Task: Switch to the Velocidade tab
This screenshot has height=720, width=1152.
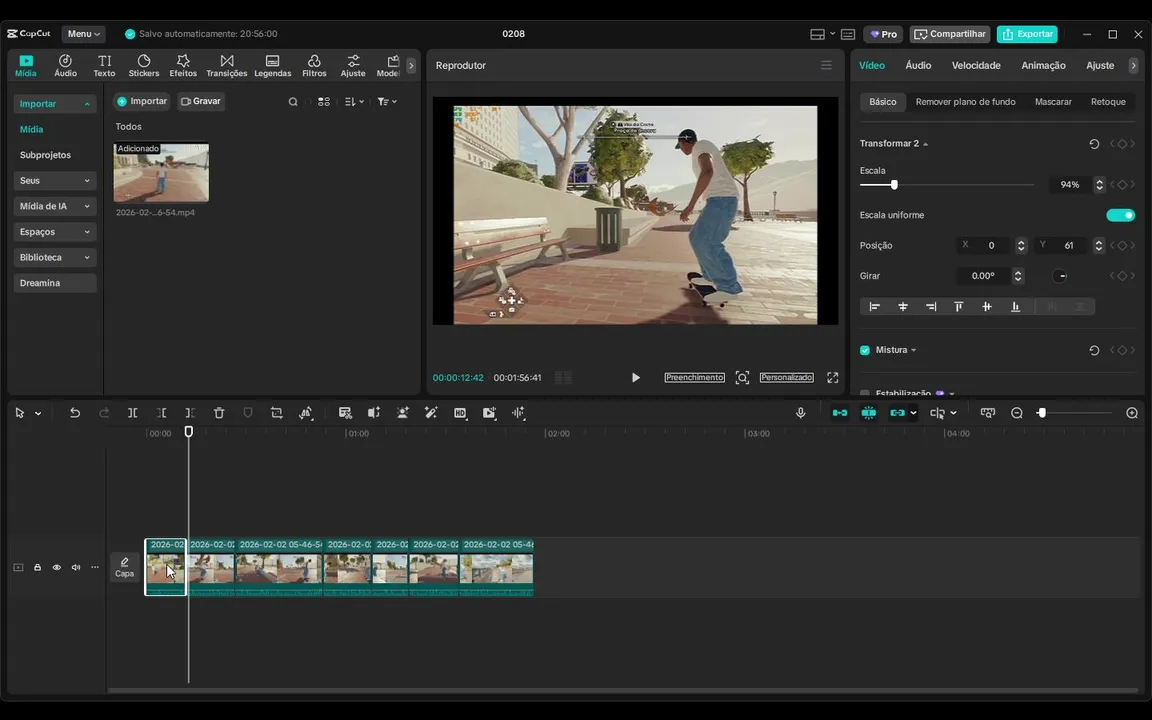Action: [x=975, y=65]
